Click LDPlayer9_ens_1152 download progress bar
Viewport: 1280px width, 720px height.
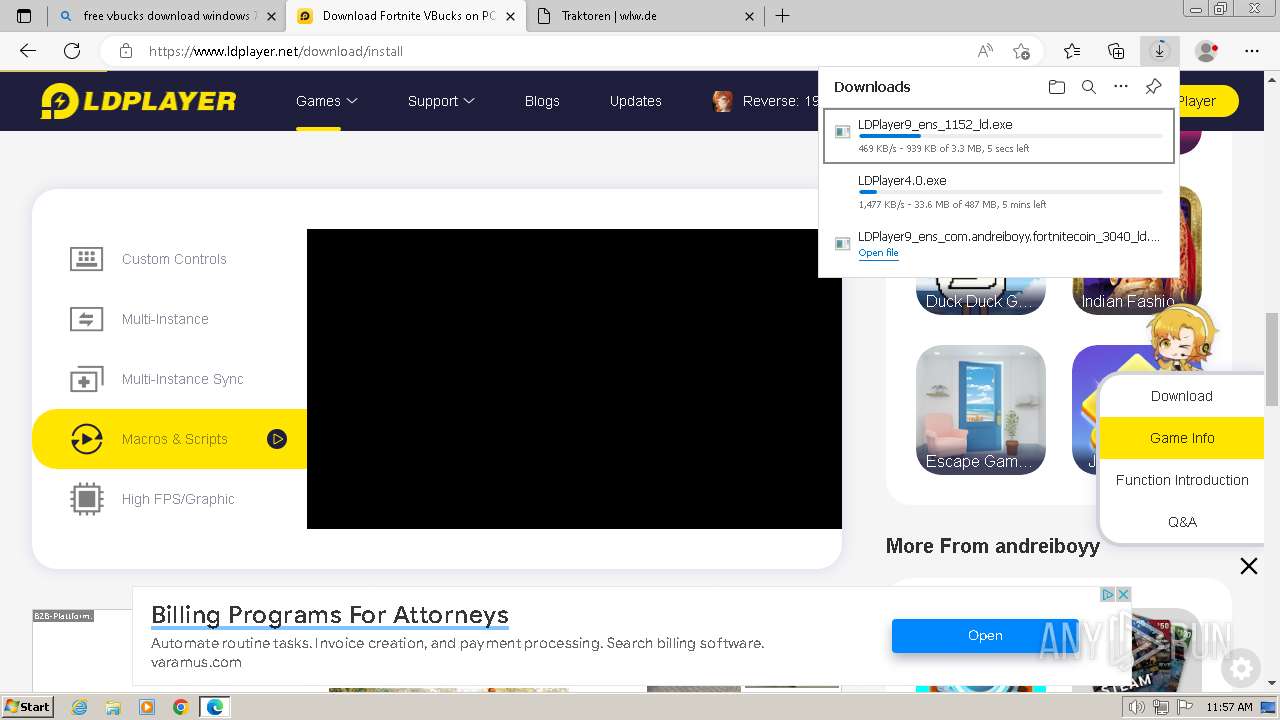(1010, 136)
